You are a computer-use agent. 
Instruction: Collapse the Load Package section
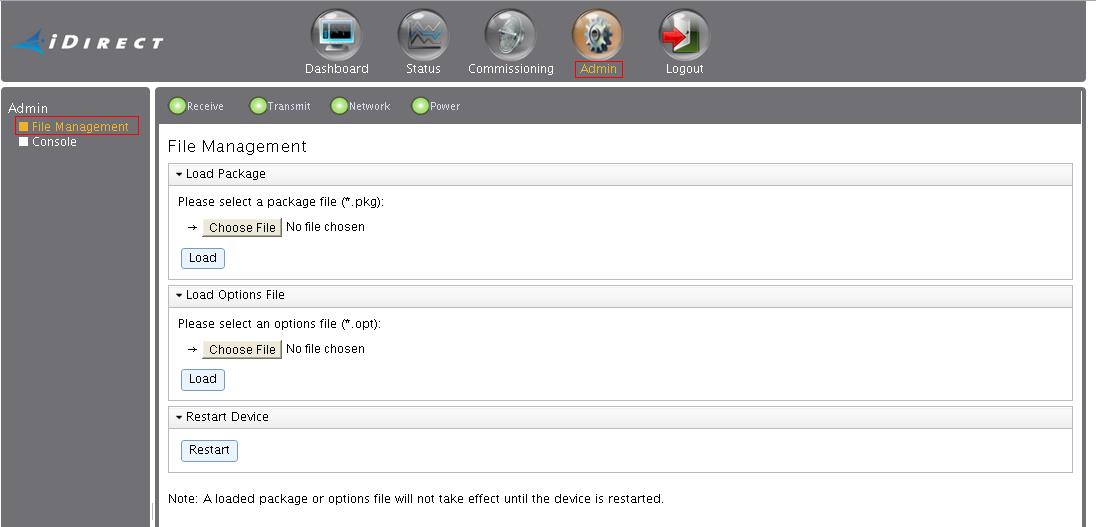point(179,174)
